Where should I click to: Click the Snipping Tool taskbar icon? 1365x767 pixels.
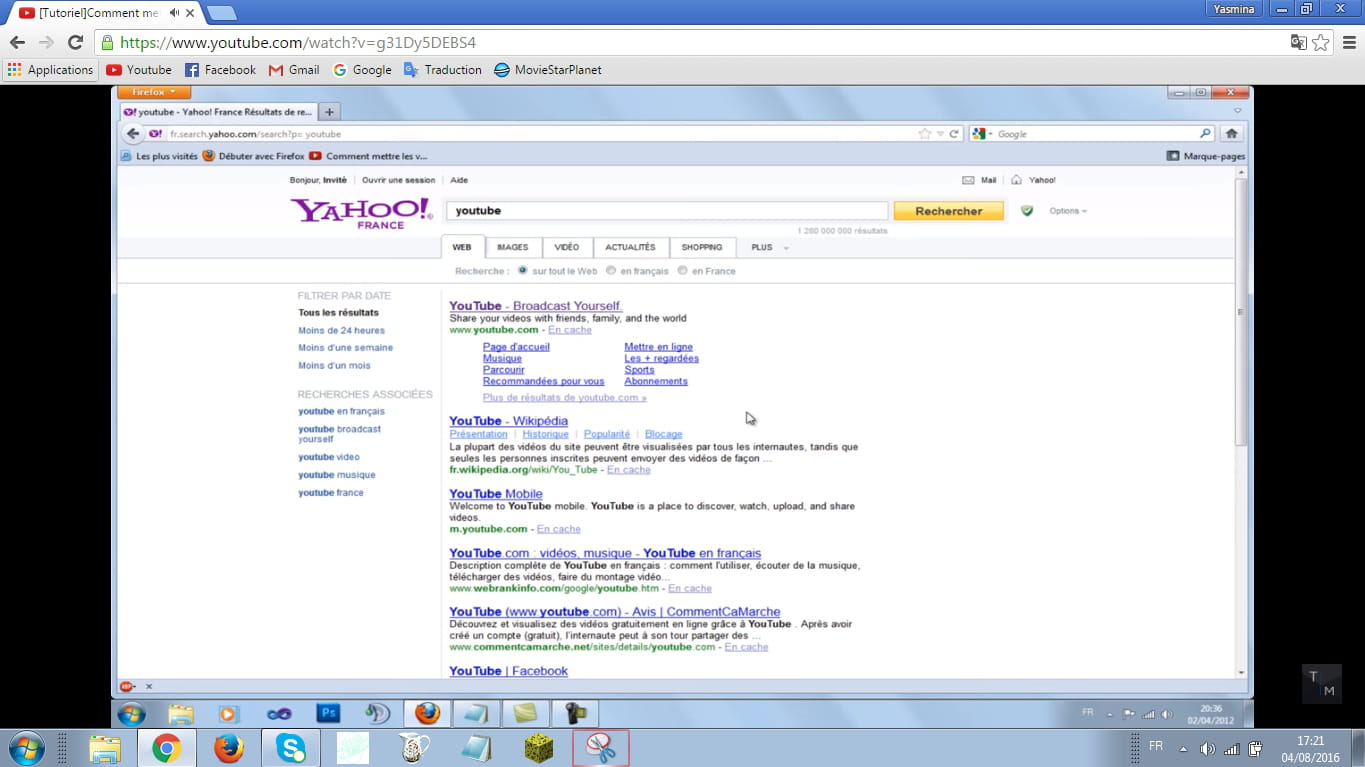tap(601, 749)
